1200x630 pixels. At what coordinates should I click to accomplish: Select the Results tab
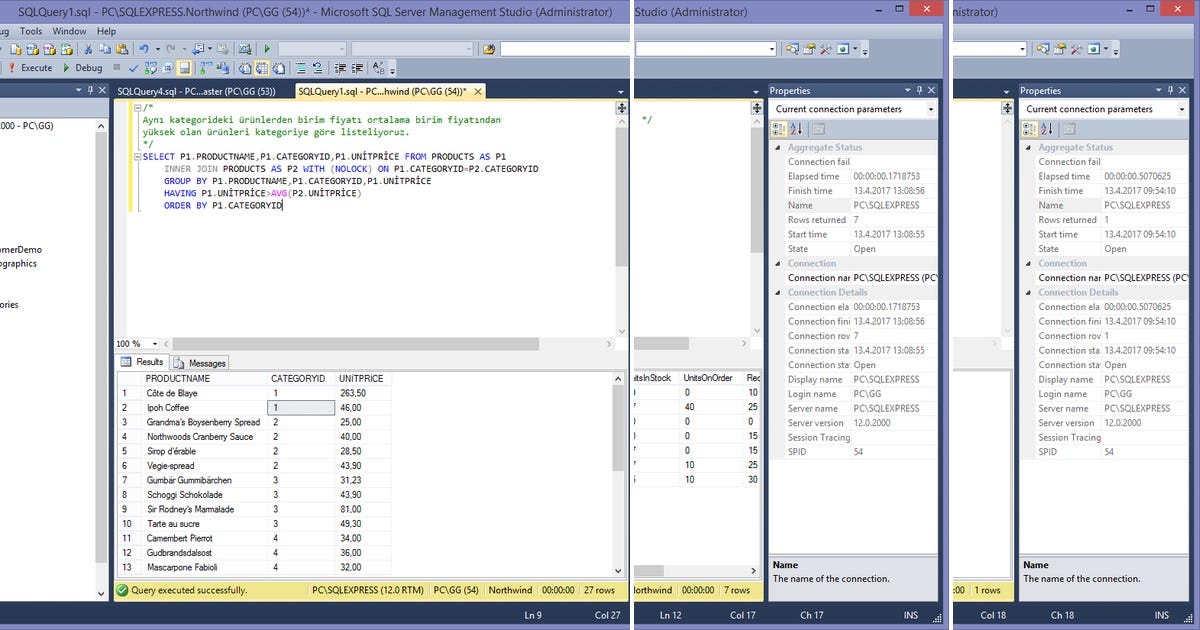(142, 362)
